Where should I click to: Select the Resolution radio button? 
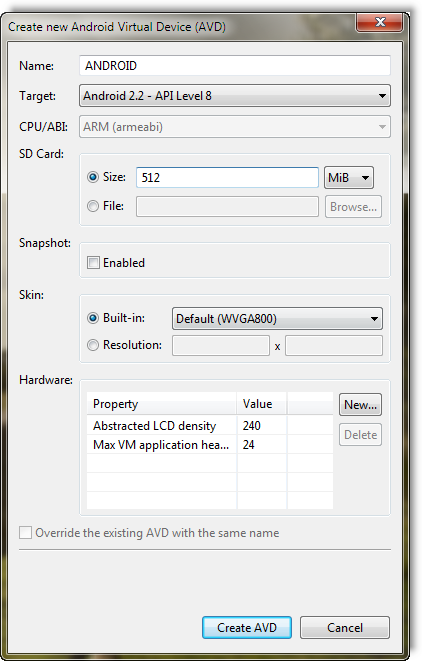(93, 345)
